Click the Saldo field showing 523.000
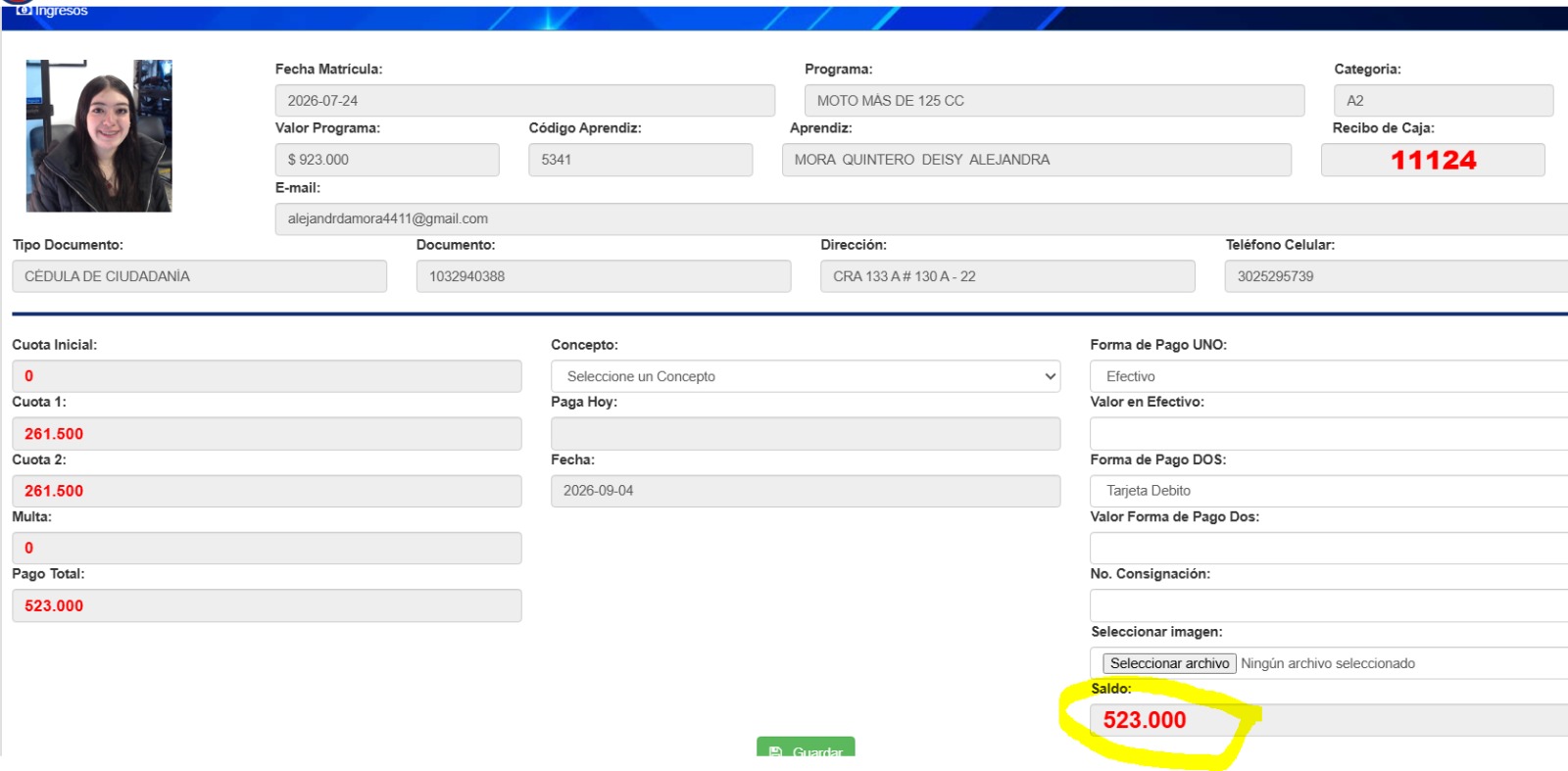1568x771 pixels. (1329, 720)
